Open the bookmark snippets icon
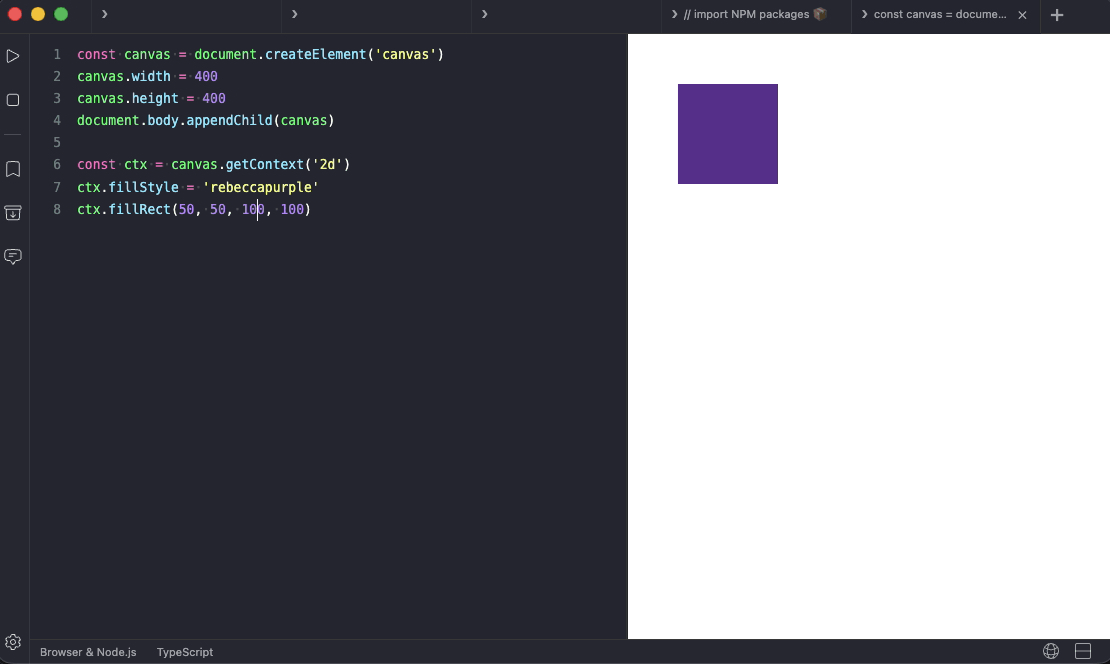The width and height of the screenshot is (1110, 664). [13, 169]
